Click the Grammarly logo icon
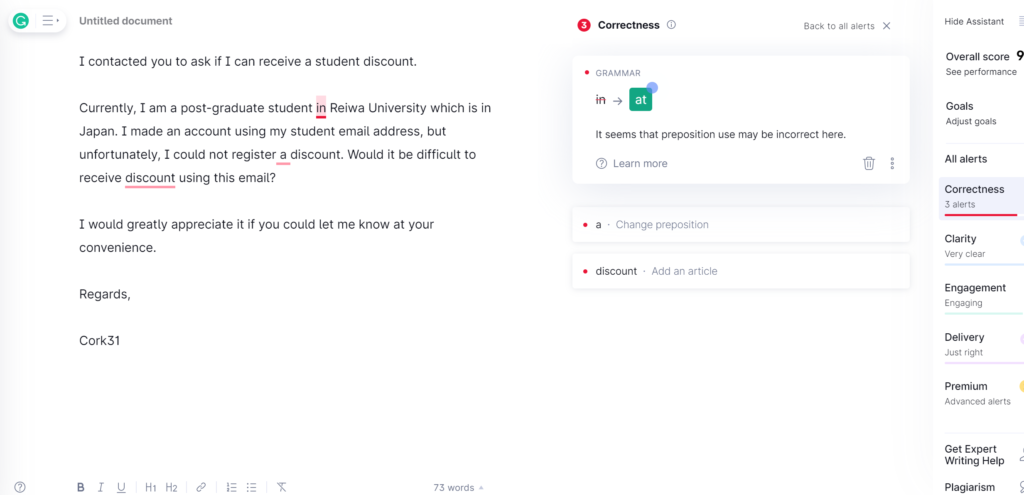The height and width of the screenshot is (495, 1024). coord(21,21)
